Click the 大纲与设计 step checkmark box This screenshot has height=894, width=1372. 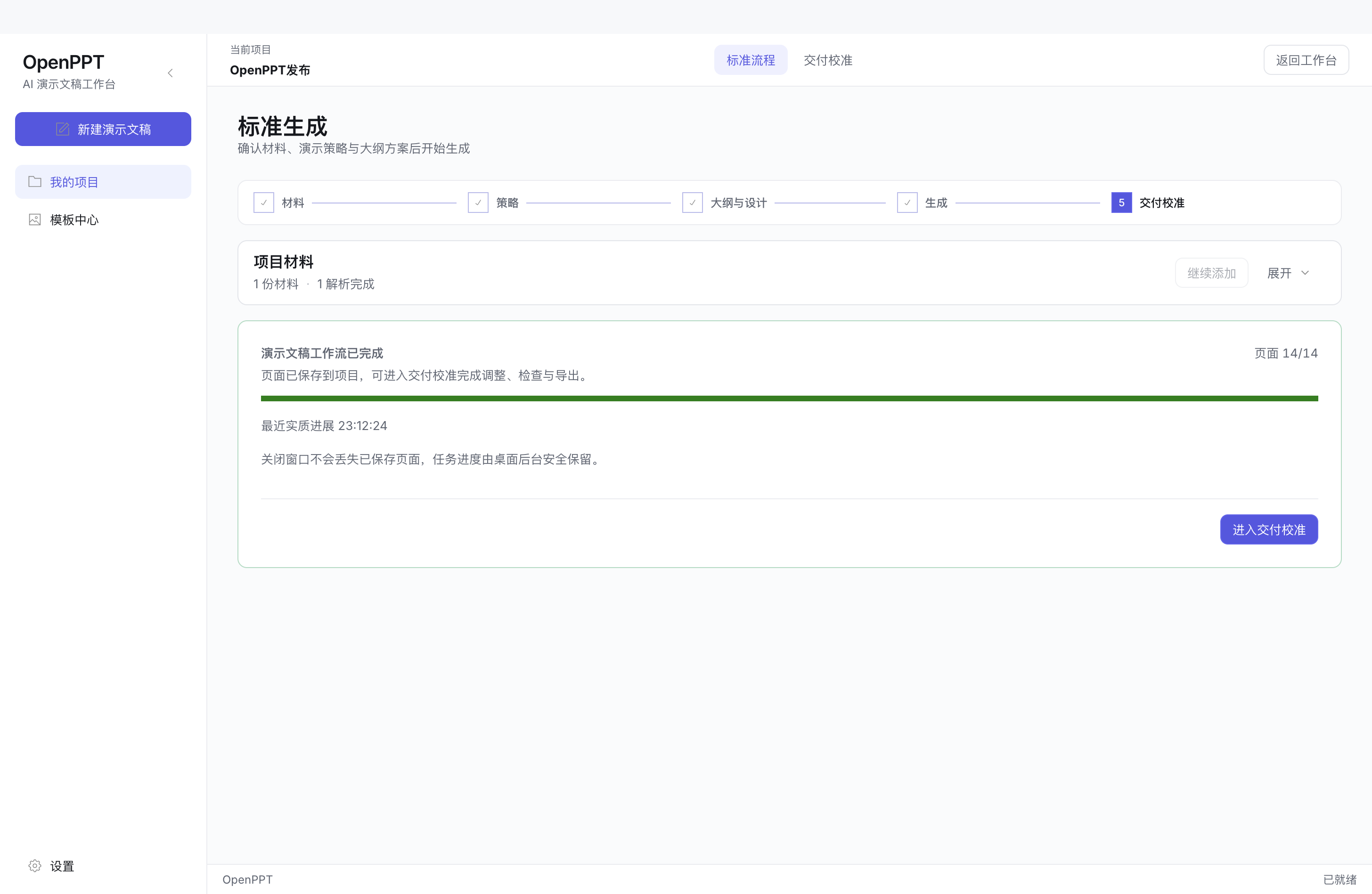point(692,203)
